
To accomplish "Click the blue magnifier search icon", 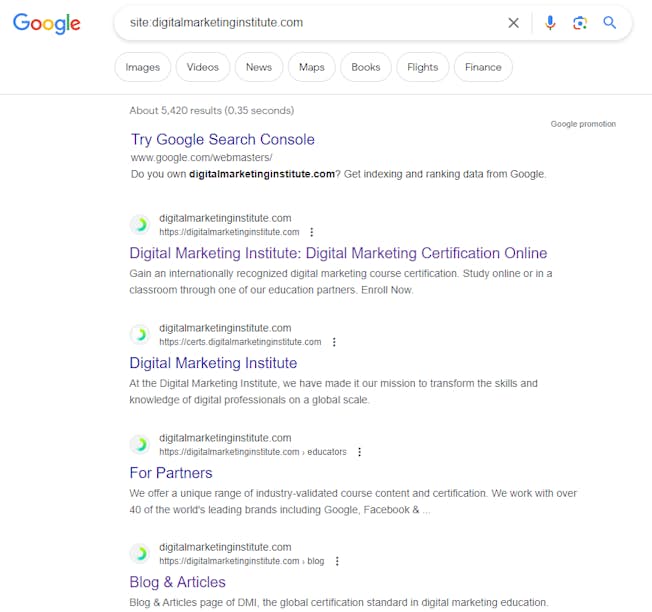I will [610, 22].
